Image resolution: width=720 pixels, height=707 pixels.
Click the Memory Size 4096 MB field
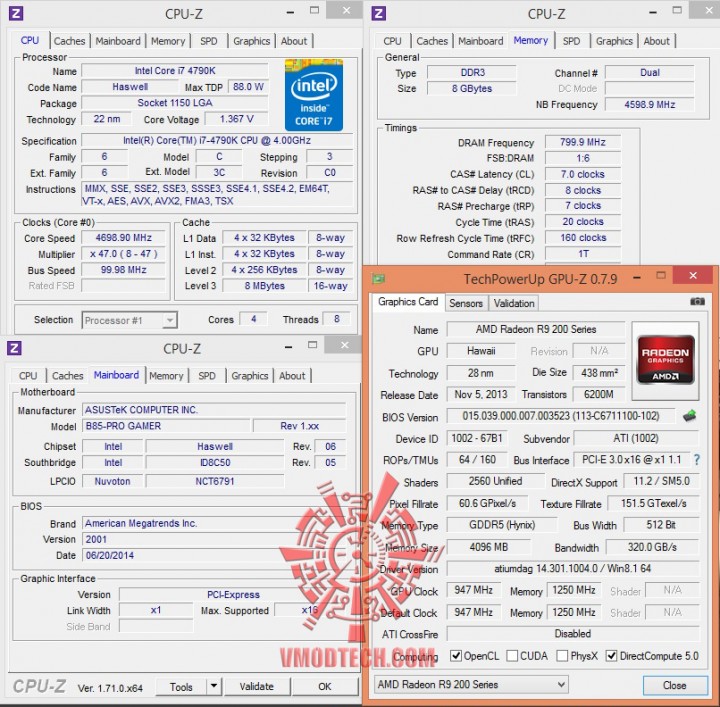pos(489,547)
